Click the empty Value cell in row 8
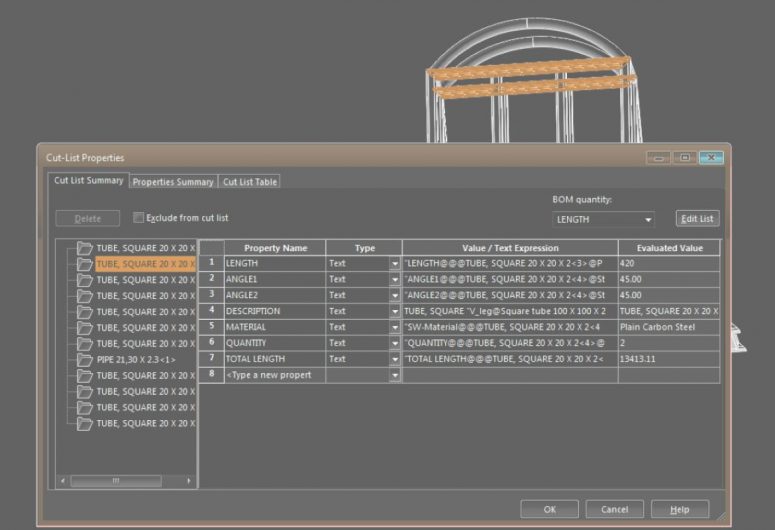Screen dimensions: 775x530 (510, 375)
